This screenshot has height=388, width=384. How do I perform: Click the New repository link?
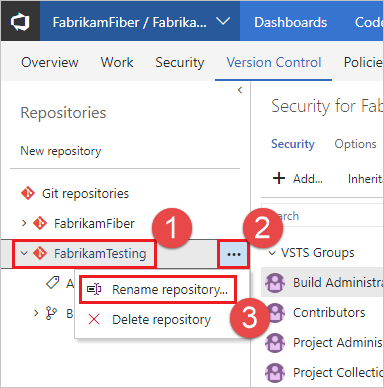click(x=61, y=151)
